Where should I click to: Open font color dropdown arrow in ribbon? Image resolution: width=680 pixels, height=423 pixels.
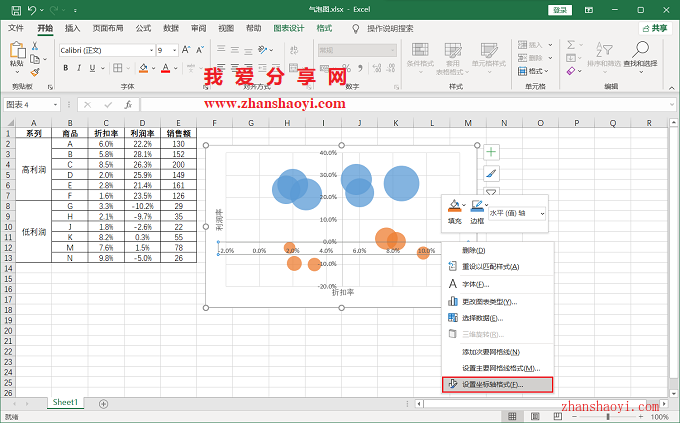coord(176,69)
